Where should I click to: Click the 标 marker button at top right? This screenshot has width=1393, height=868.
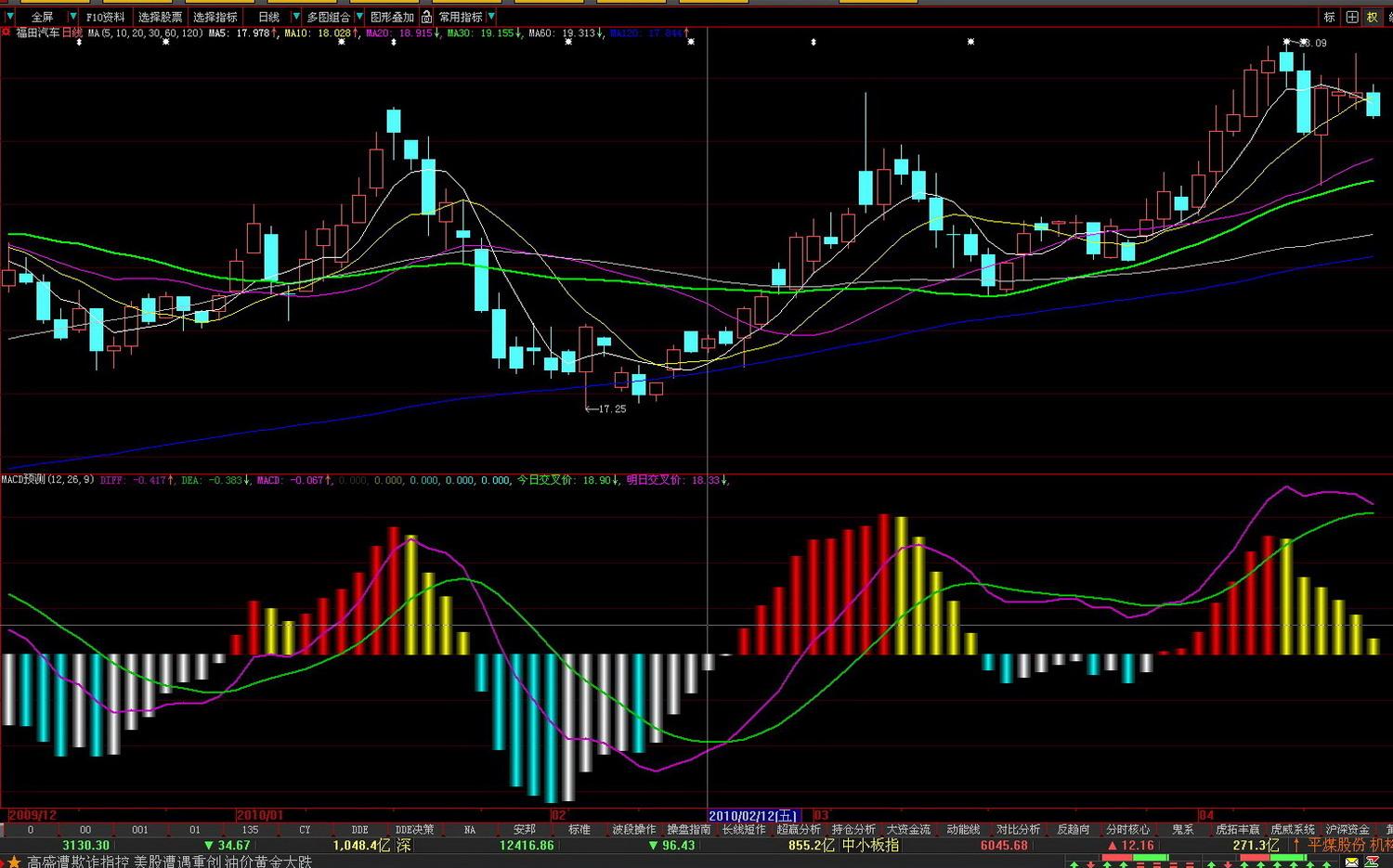1329,17
